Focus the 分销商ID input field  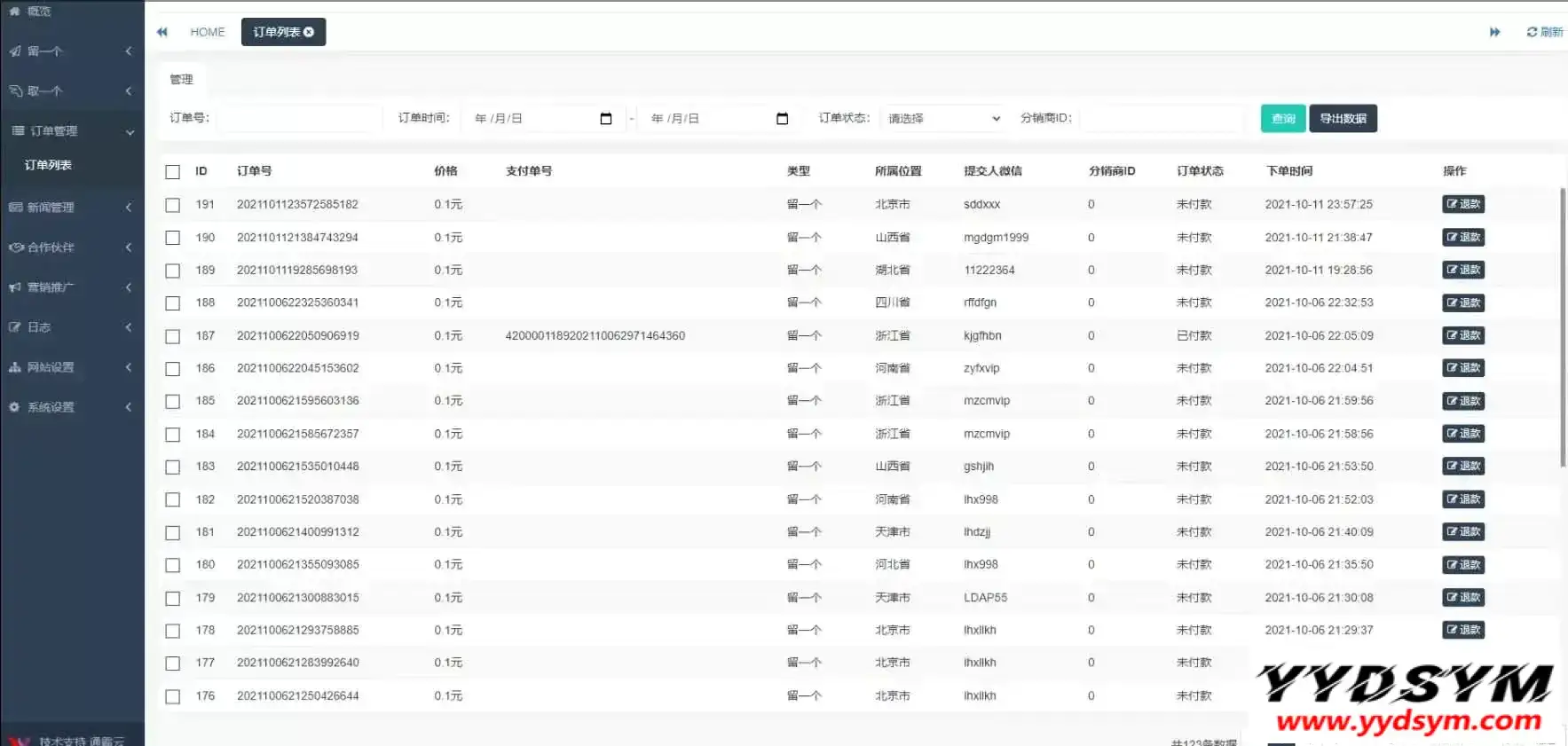[x=1162, y=119]
